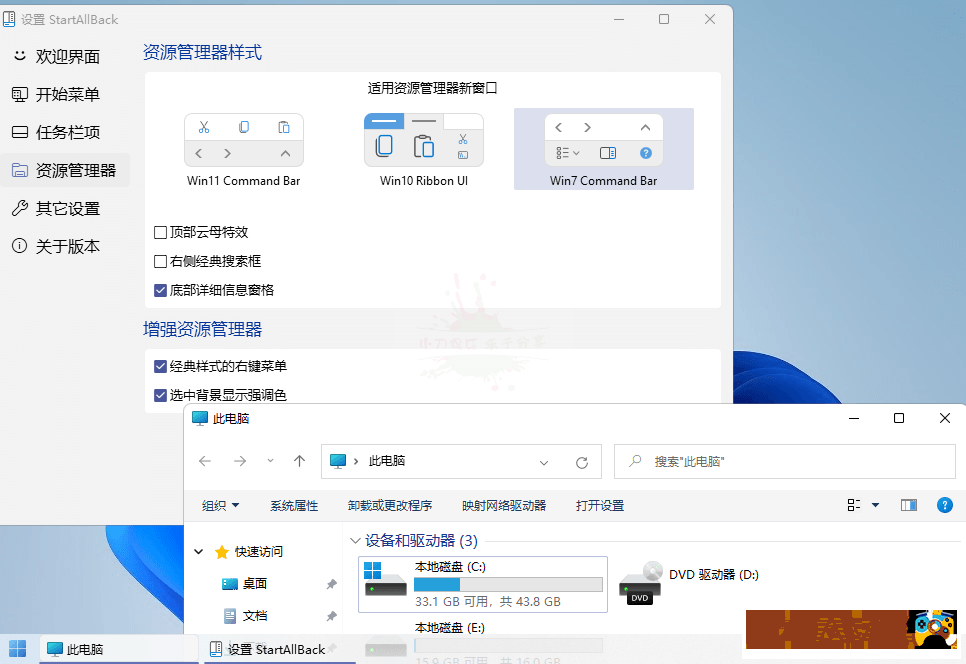
Task: Enable 右侧经典搜索框 checkbox
Action: (x=160, y=261)
